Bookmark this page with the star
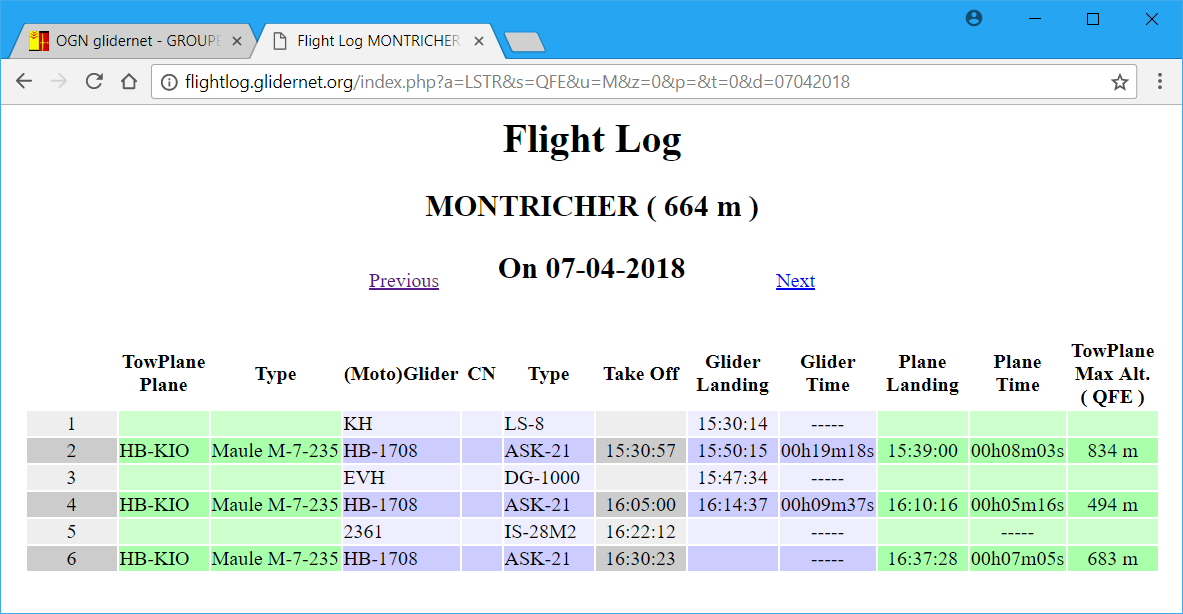1183x614 pixels. click(x=1119, y=82)
